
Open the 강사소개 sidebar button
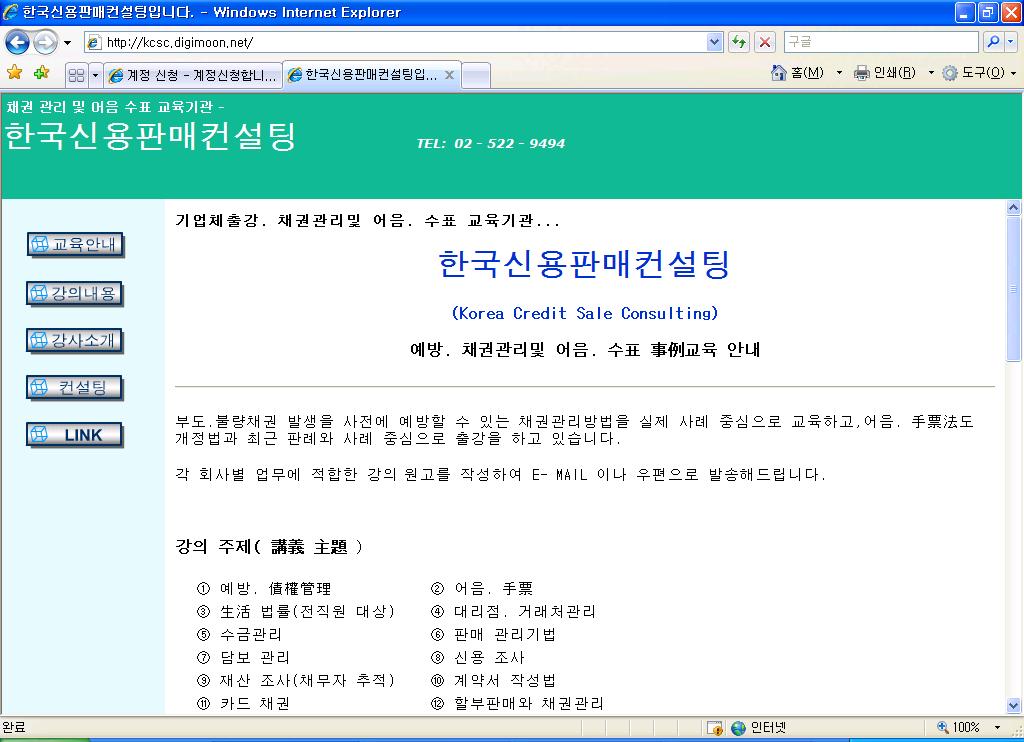(x=75, y=340)
